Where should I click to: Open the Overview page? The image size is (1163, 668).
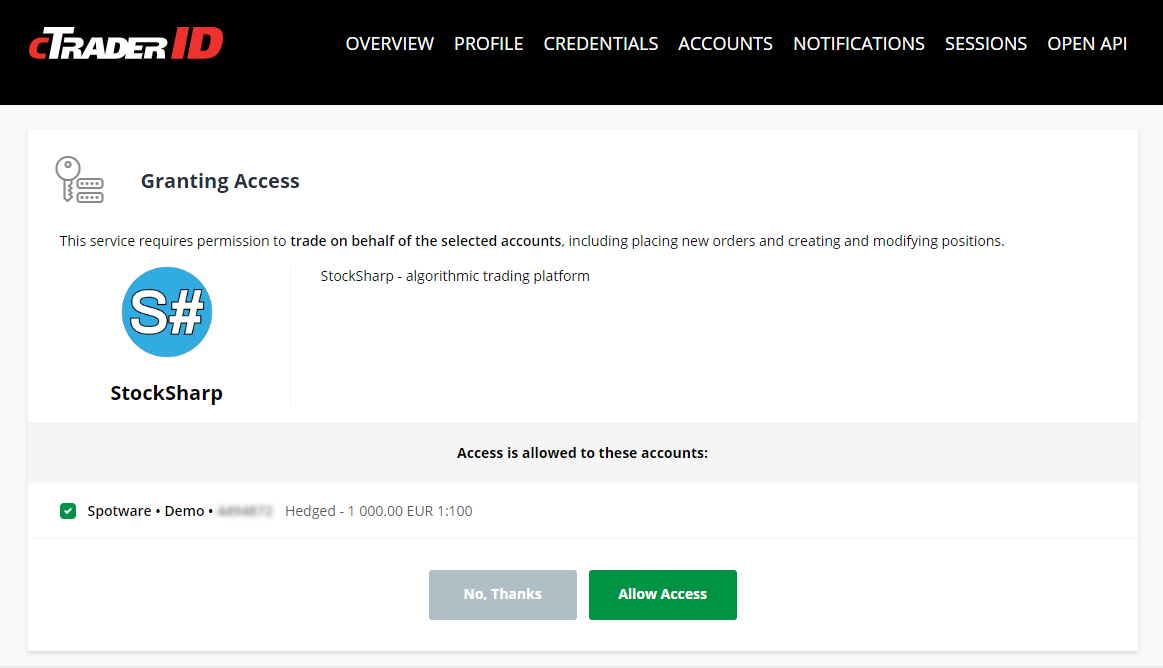pos(389,44)
